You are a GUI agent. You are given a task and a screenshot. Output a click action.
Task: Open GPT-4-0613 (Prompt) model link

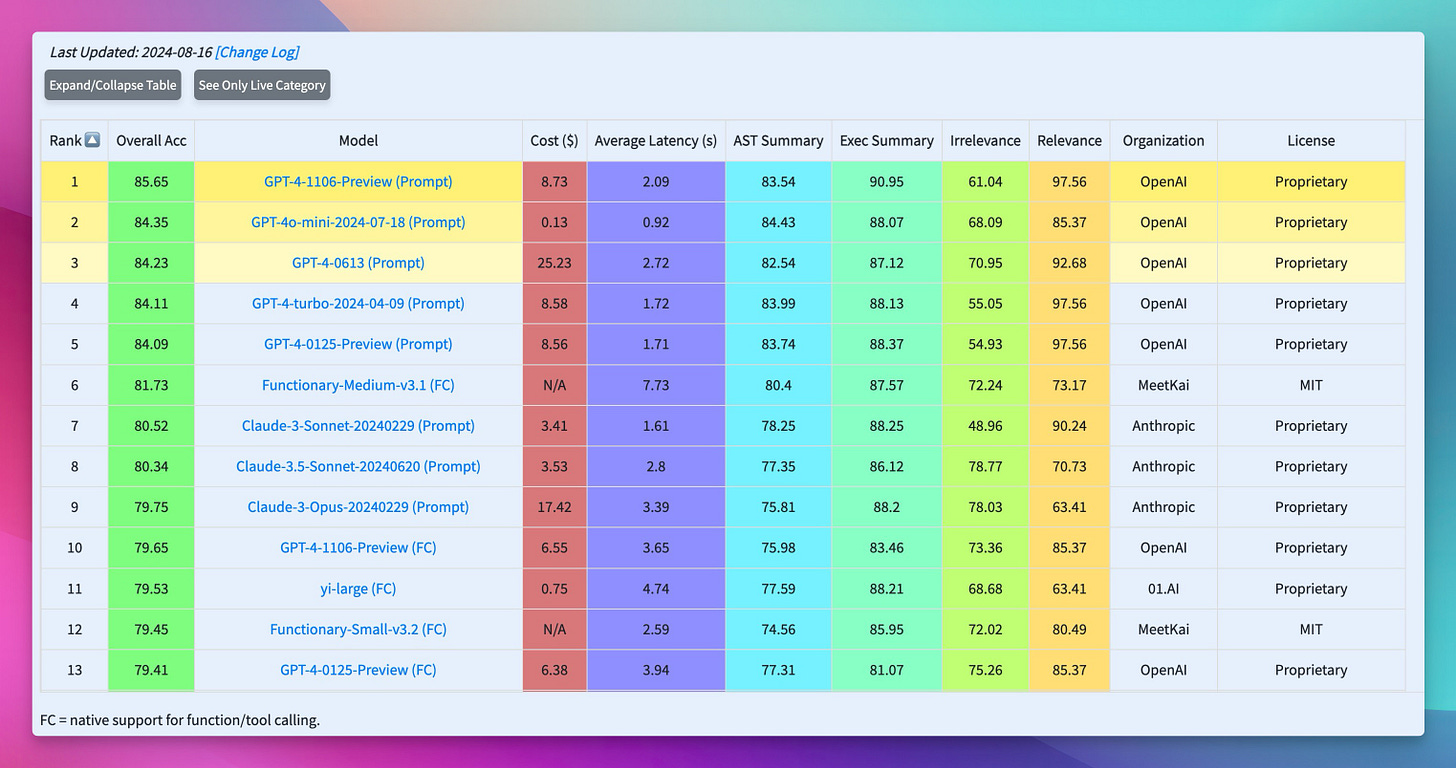click(358, 263)
